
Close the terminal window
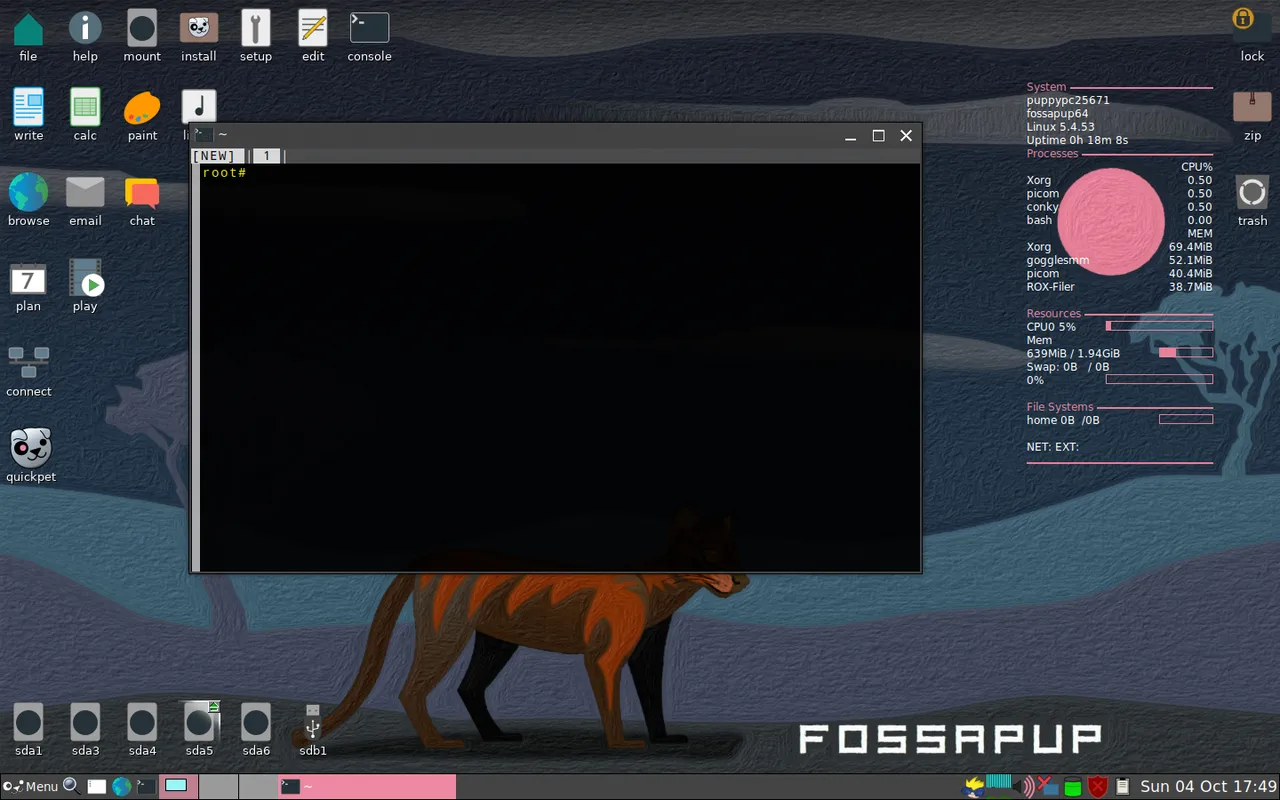[x=906, y=135]
